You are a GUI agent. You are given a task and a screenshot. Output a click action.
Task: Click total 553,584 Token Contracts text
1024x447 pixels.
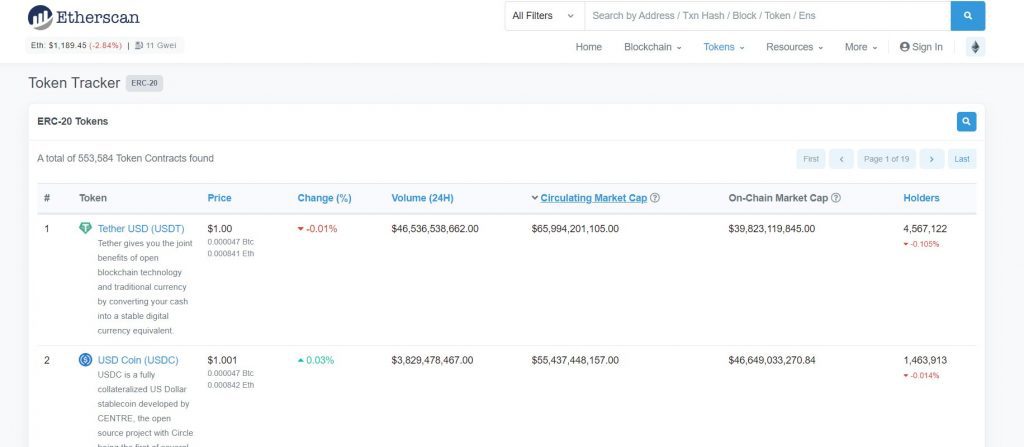125,158
